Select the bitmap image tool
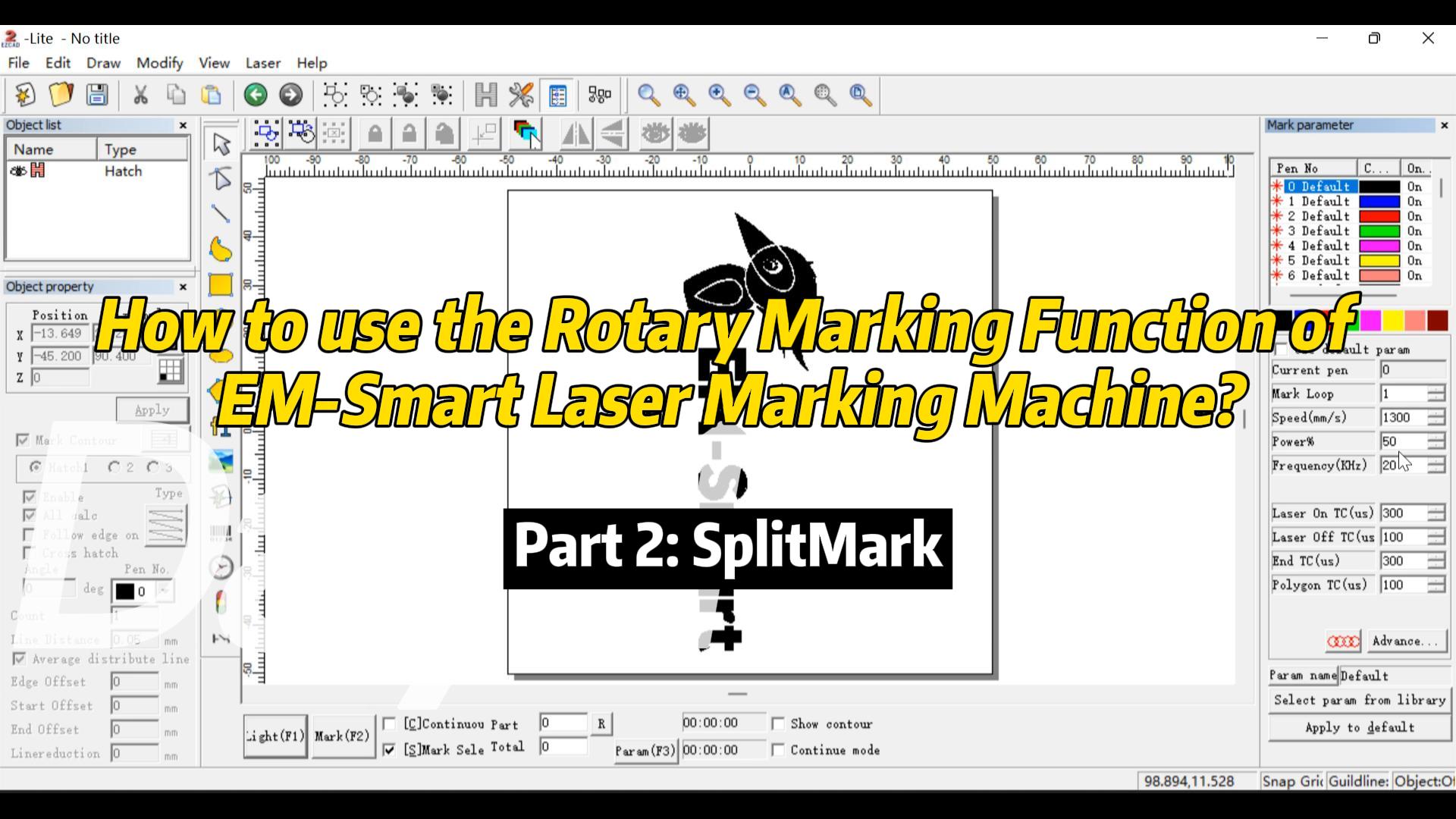Screen dimensions: 1456x819 point(221,461)
